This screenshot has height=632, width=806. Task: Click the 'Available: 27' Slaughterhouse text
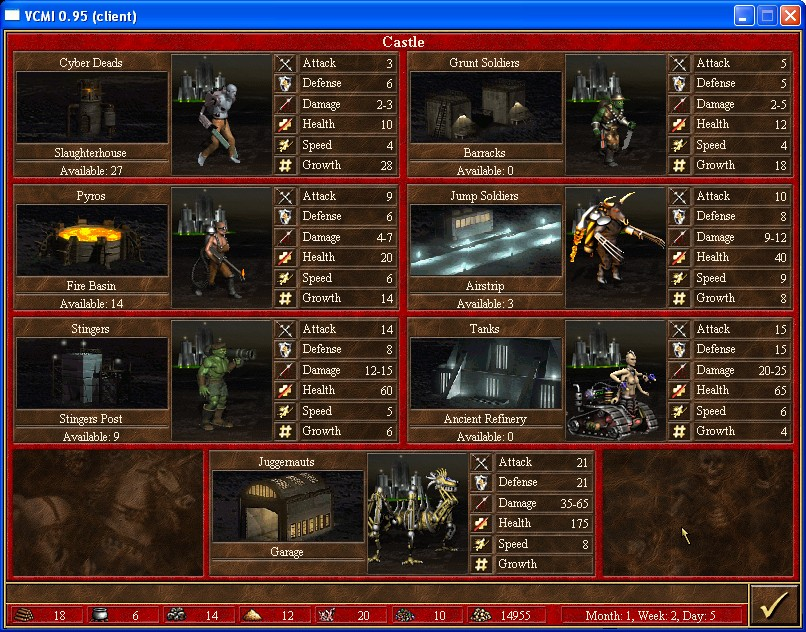click(x=91, y=171)
